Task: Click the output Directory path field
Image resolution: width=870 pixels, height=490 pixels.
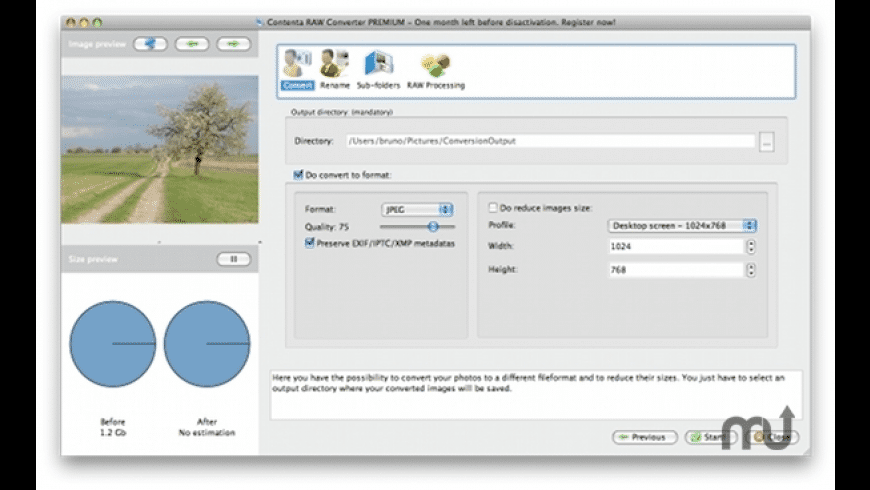Action: pyautogui.click(x=550, y=141)
